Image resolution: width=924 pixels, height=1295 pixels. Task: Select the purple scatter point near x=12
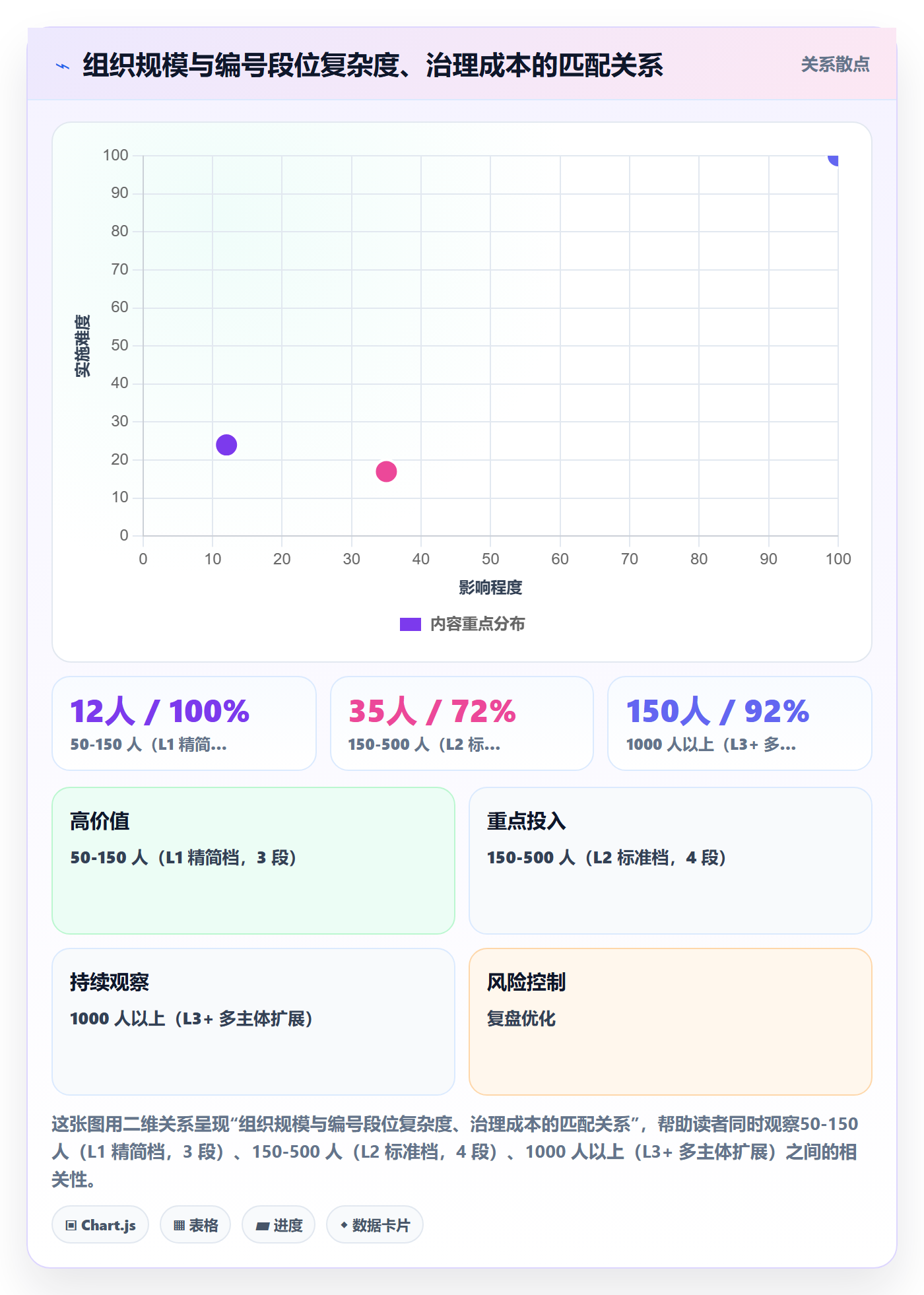(226, 445)
